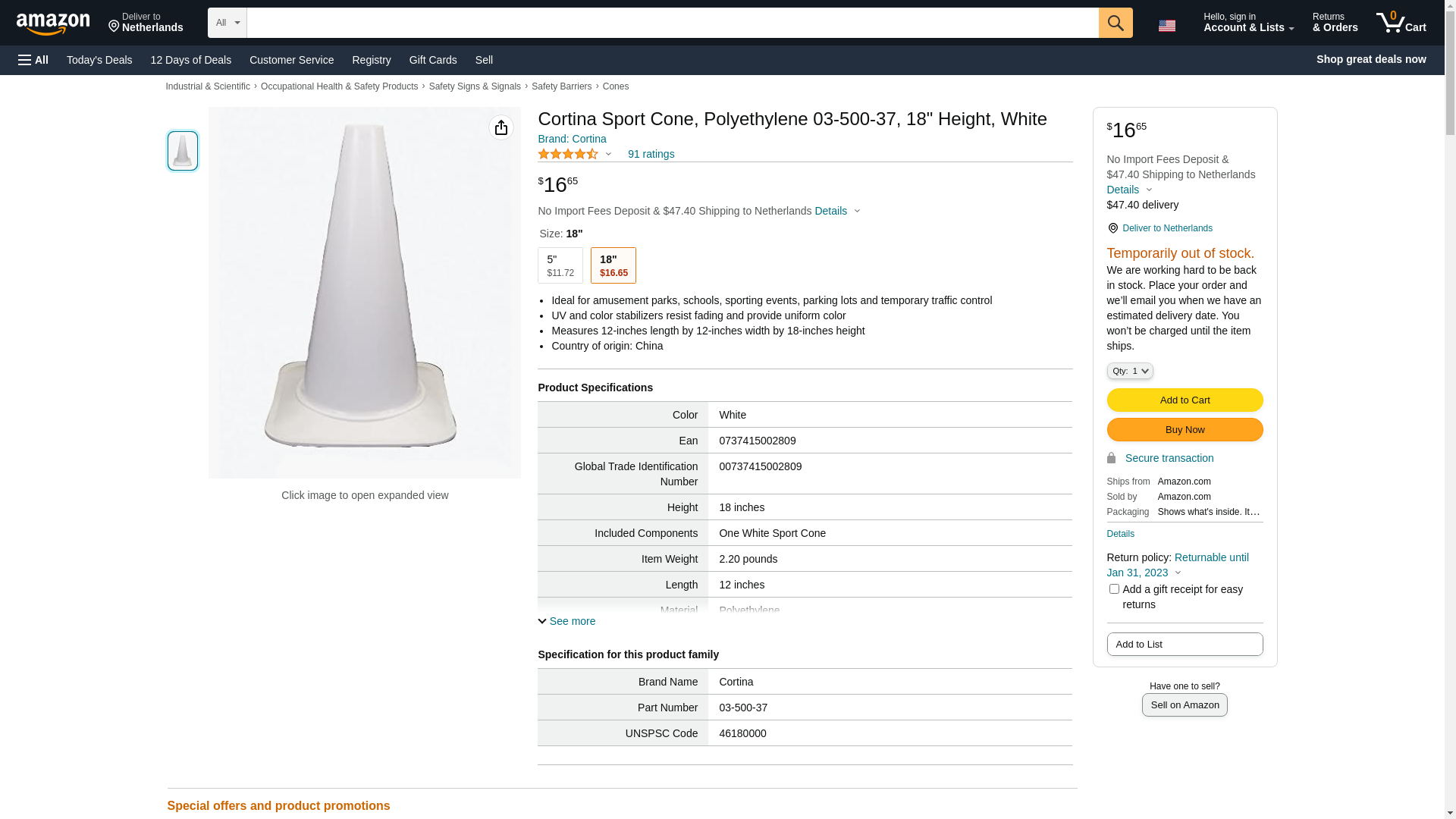This screenshot has height=819, width=1456.
Task: Open the cart icon
Action: (x=1400, y=23)
